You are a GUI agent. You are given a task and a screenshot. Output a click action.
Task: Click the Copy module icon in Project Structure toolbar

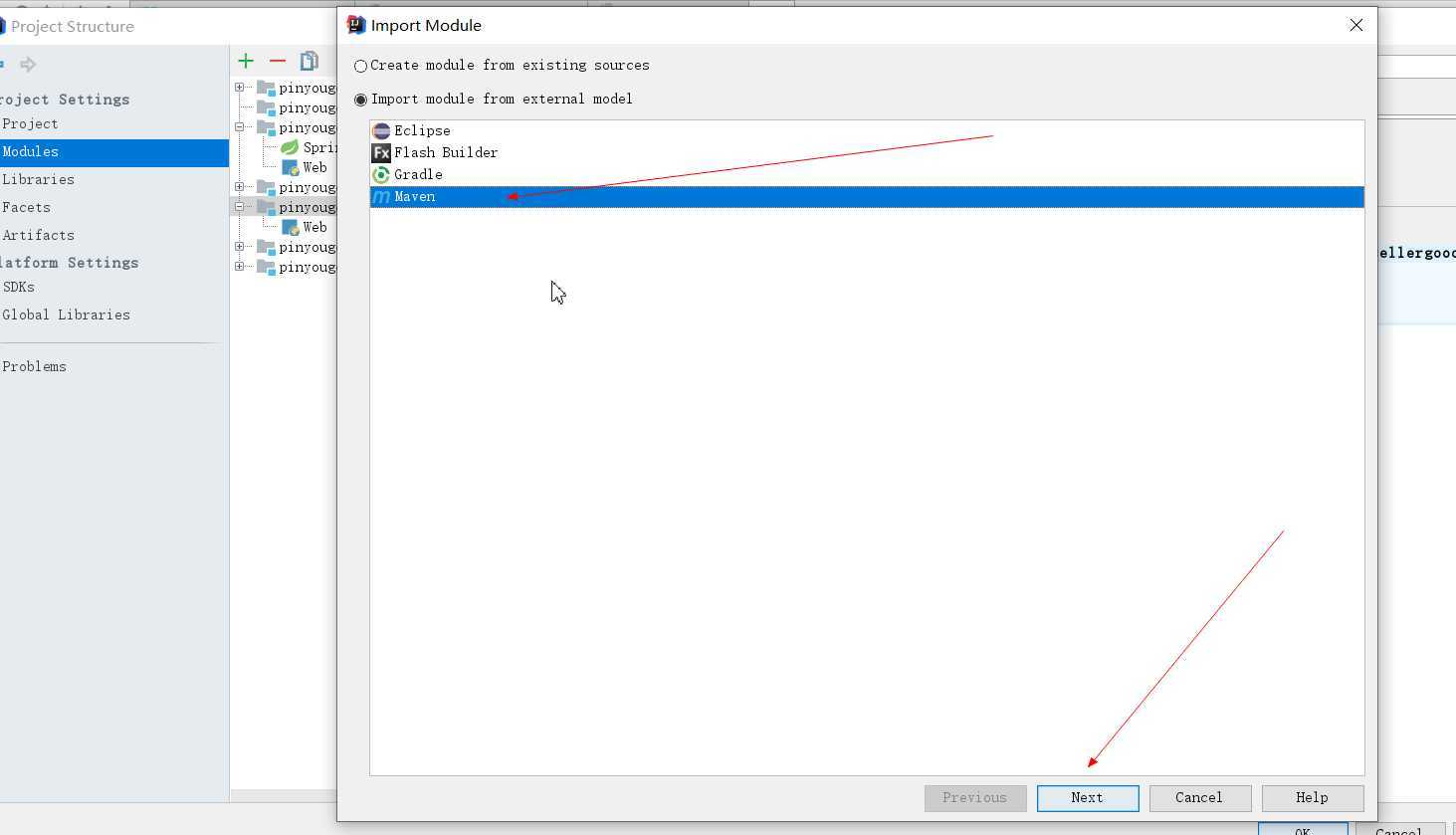point(310,61)
